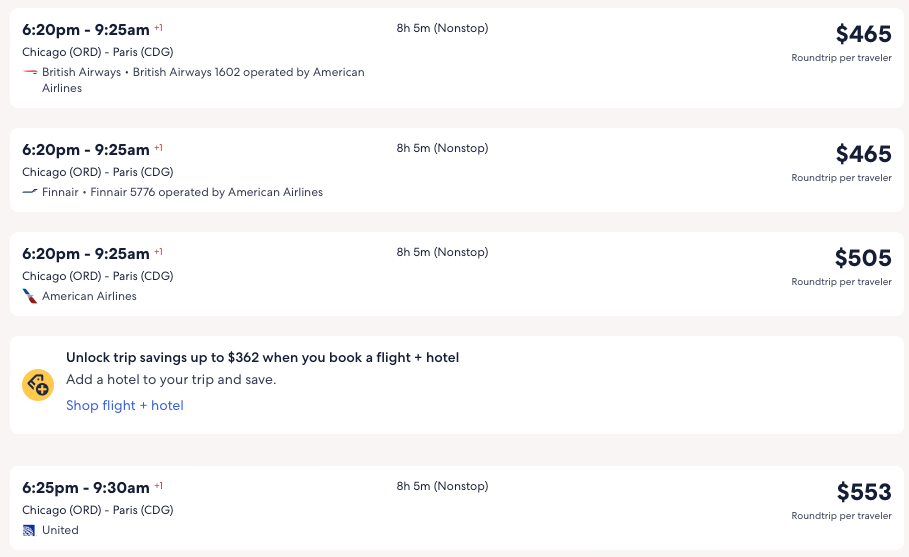
Task: Click the +1 day indicator on United flight
Action: coord(158,486)
